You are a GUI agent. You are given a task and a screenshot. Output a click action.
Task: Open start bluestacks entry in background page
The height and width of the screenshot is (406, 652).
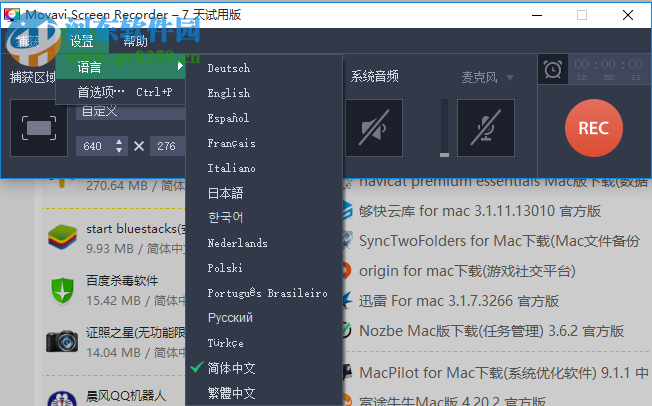tap(136, 229)
